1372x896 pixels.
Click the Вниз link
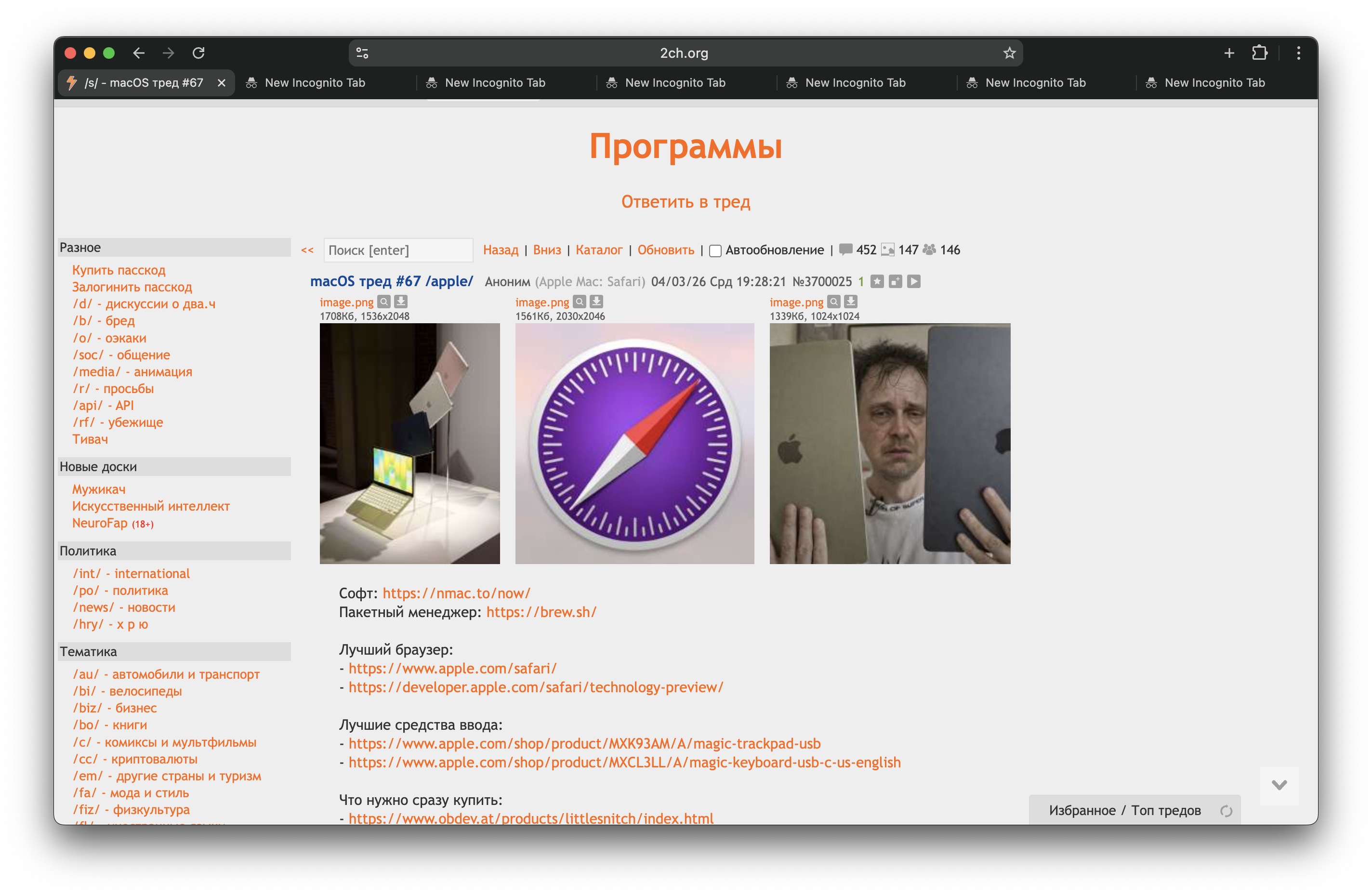(547, 250)
